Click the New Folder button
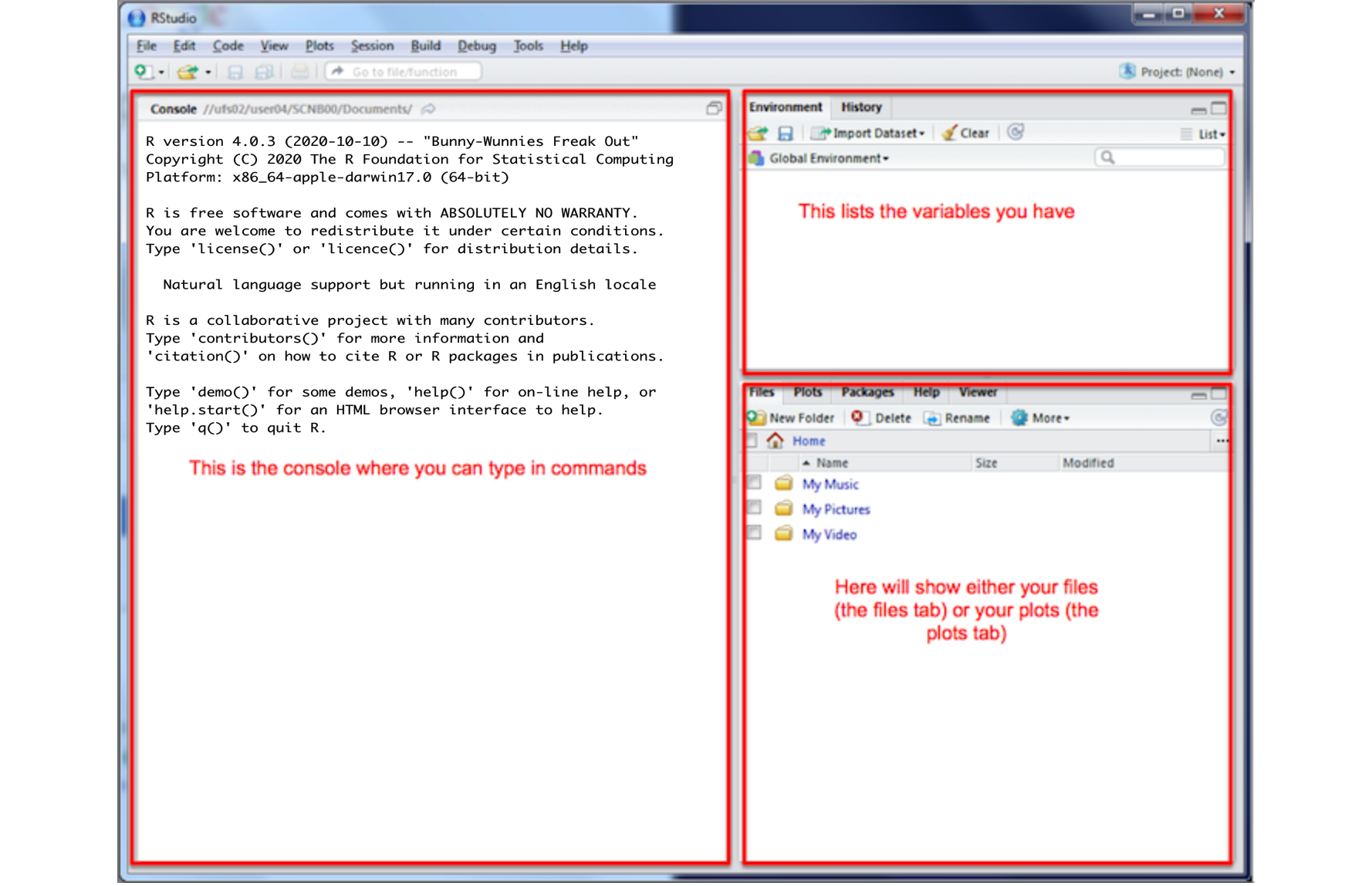Screen dimensions: 1372x886 point(792,418)
